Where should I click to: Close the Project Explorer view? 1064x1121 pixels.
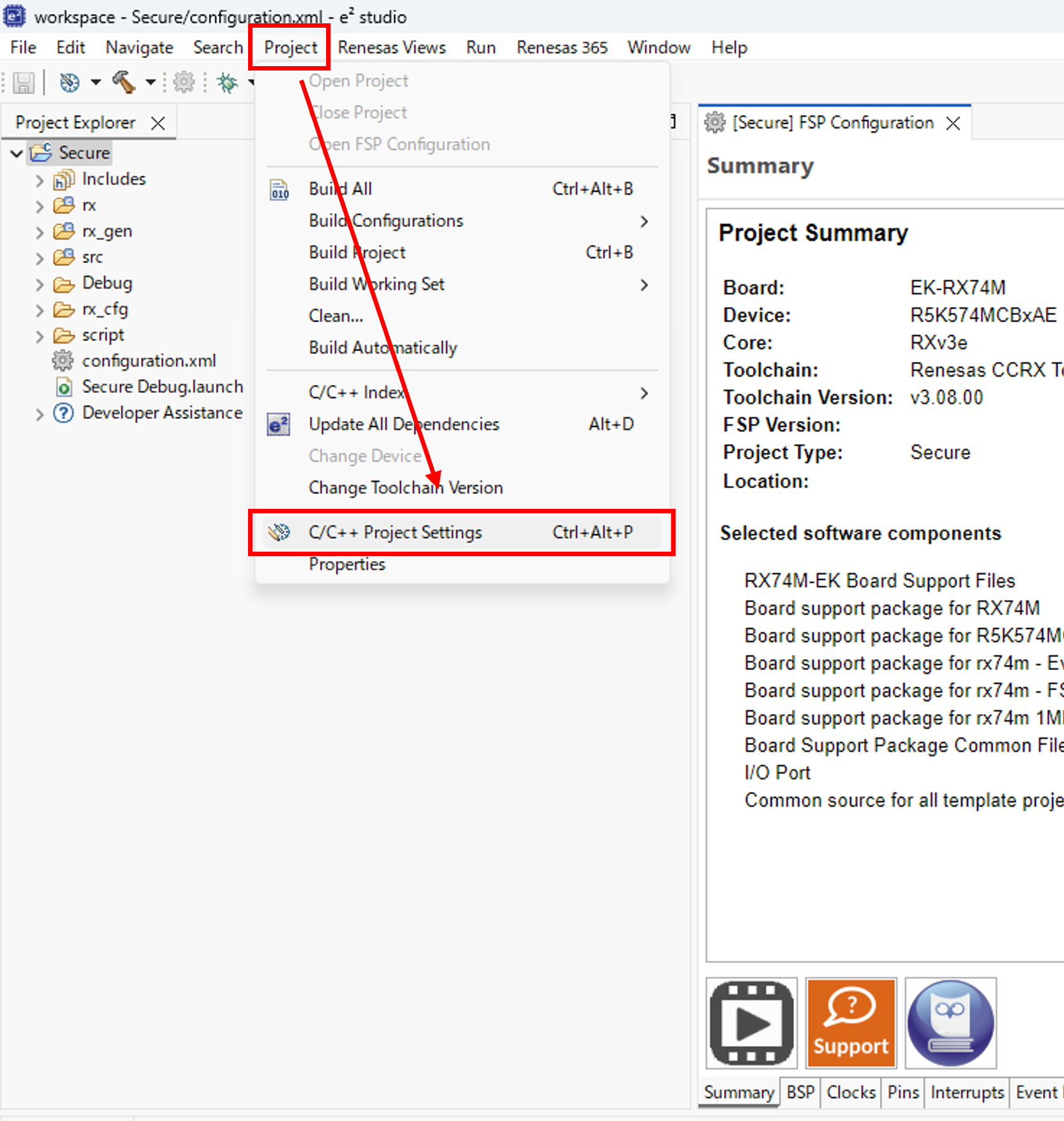coord(158,123)
